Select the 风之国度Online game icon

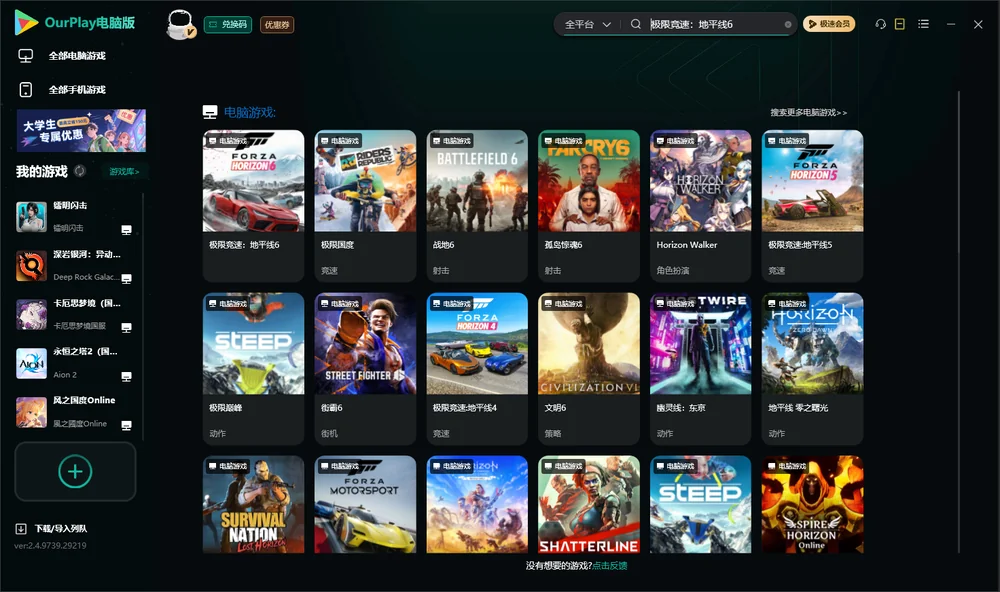pyautogui.click(x=31, y=412)
